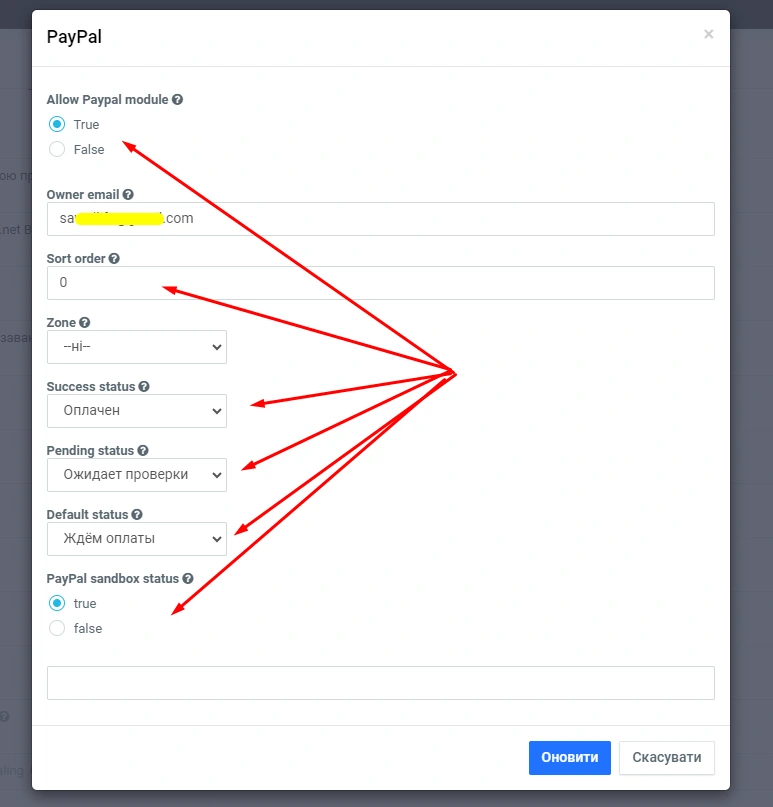
Task: Click the Success status help icon
Action: coord(144,387)
